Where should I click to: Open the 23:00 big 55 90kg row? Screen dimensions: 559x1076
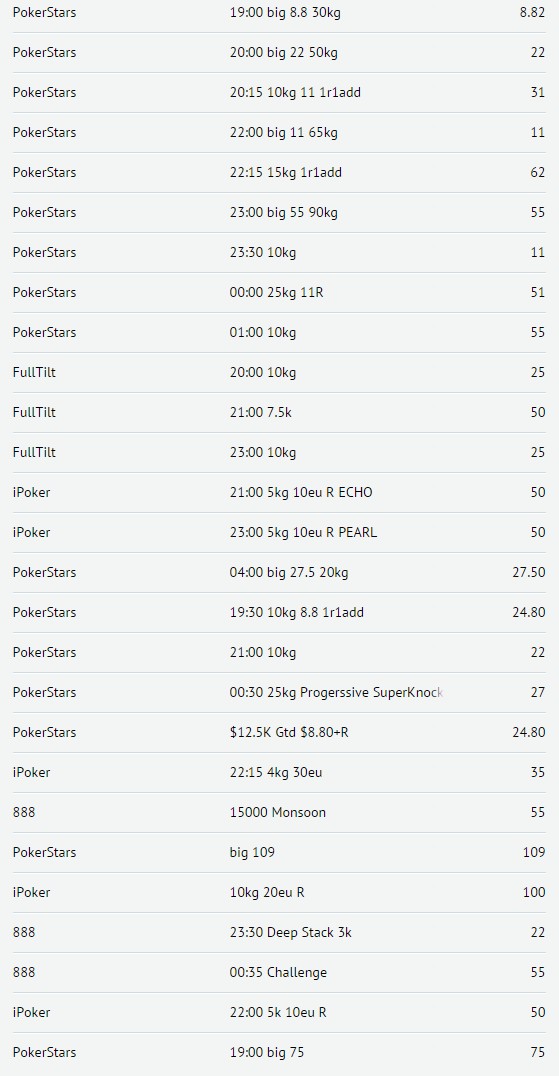pos(279,212)
